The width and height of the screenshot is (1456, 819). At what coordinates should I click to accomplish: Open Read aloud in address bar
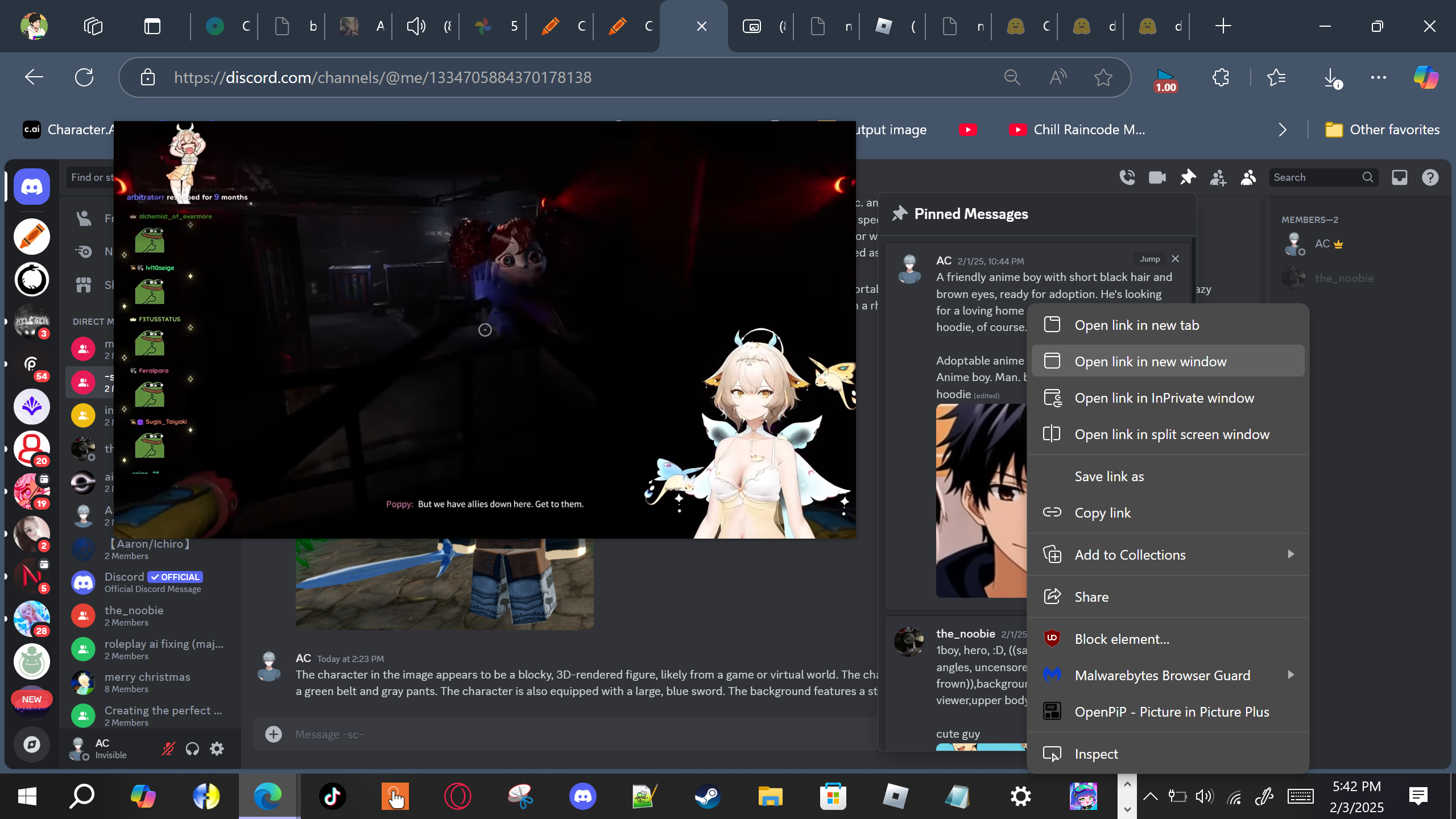(1058, 77)
